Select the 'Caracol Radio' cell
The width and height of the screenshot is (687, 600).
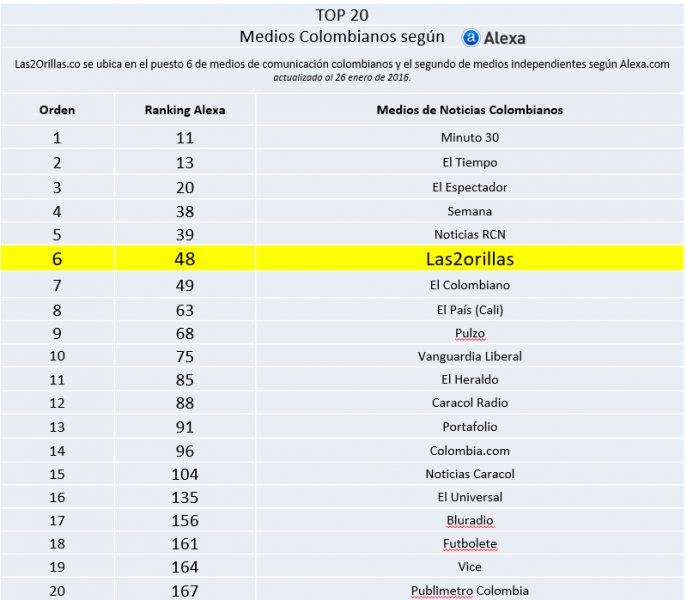point(469,403)
